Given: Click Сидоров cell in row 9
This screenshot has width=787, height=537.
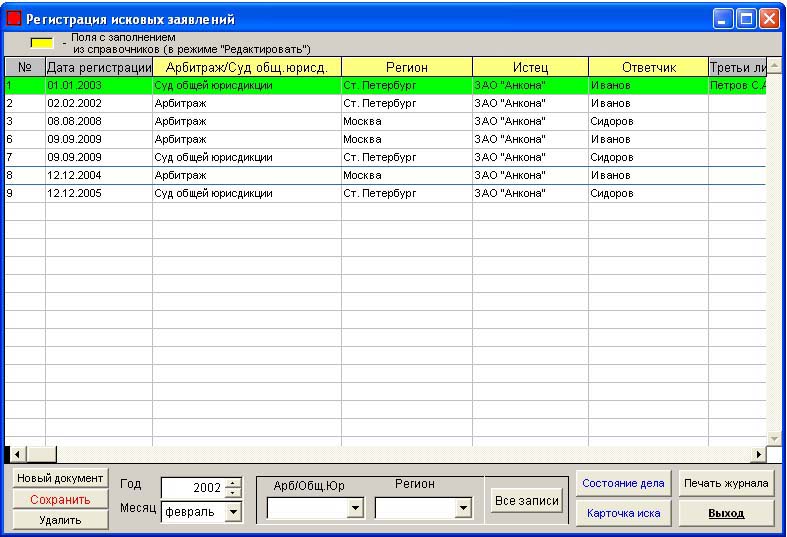Looking at the screenshot, I should 648,193.
